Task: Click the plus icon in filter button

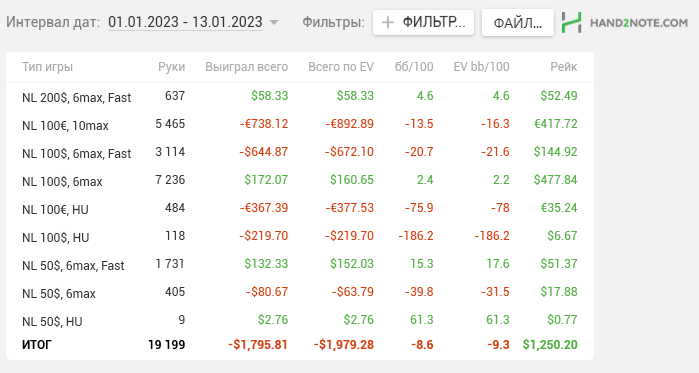Action: pos(388,22)
